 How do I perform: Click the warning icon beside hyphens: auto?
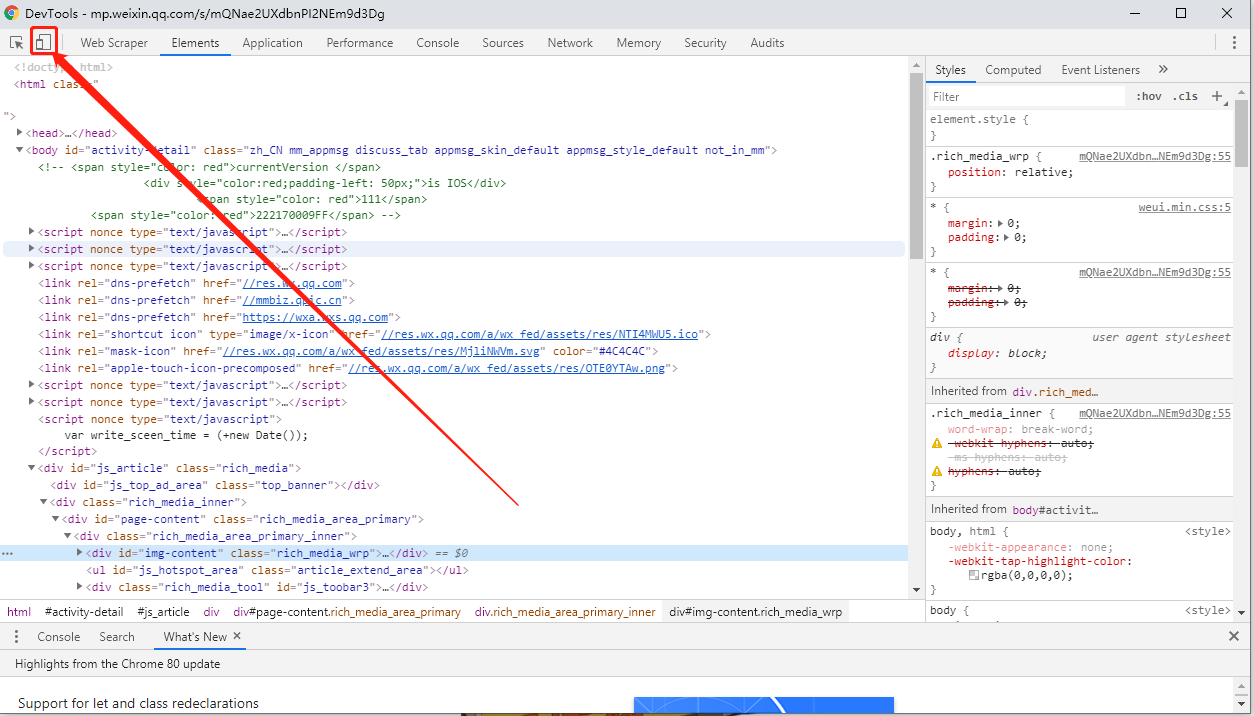click(937, 471)
